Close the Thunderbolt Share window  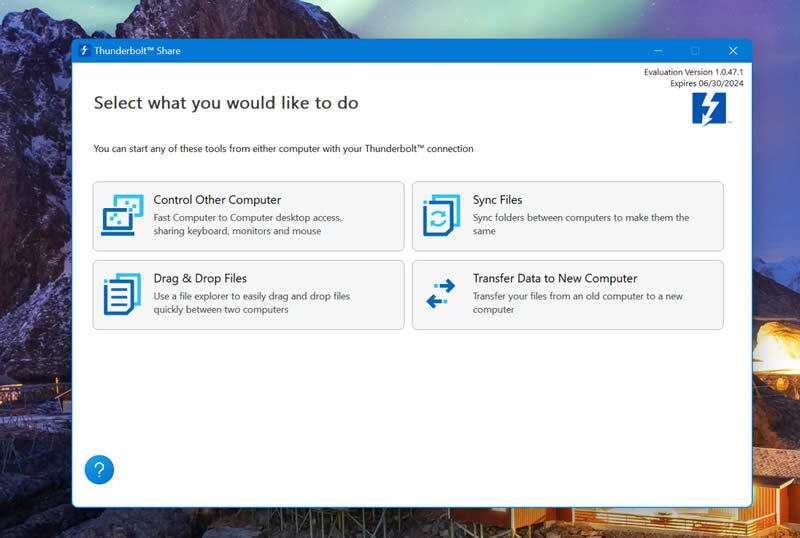pos(733,51)
